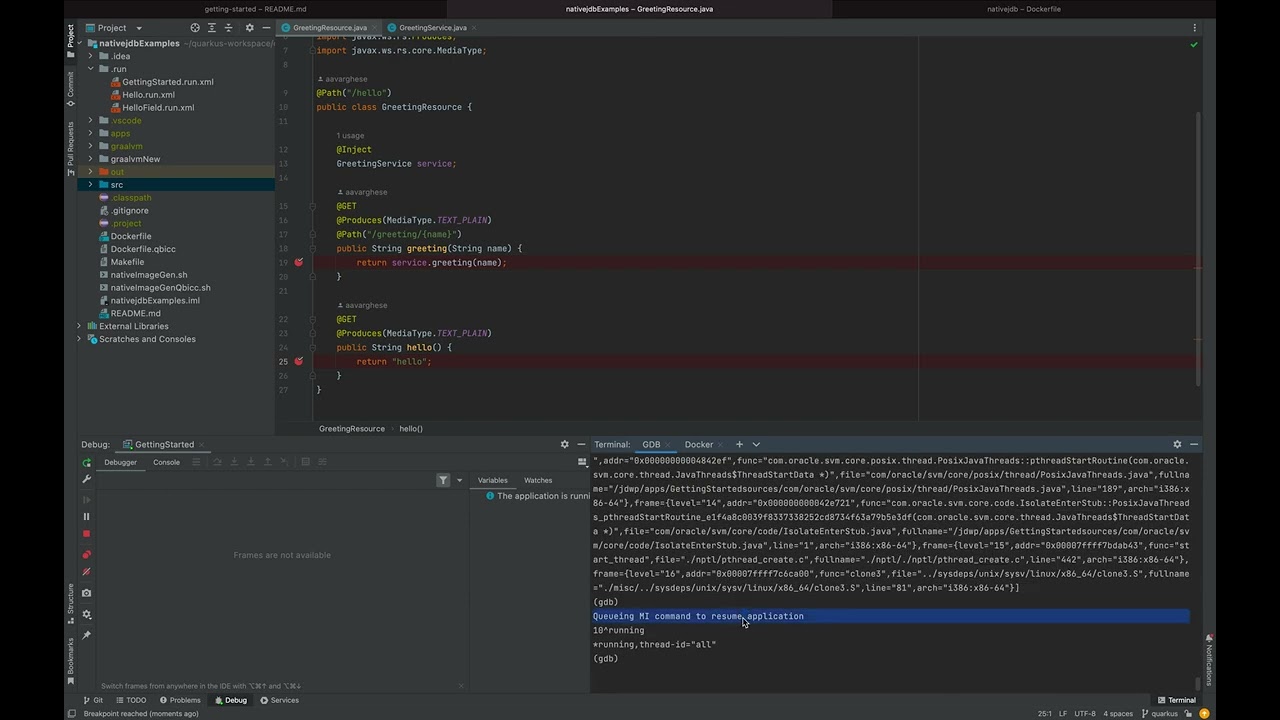
Task: Switch to Watches tab
Action: 538,480
